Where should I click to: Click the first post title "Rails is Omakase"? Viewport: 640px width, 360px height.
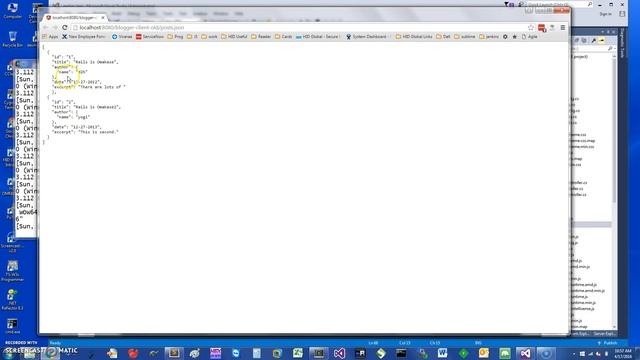click(96, 62)
